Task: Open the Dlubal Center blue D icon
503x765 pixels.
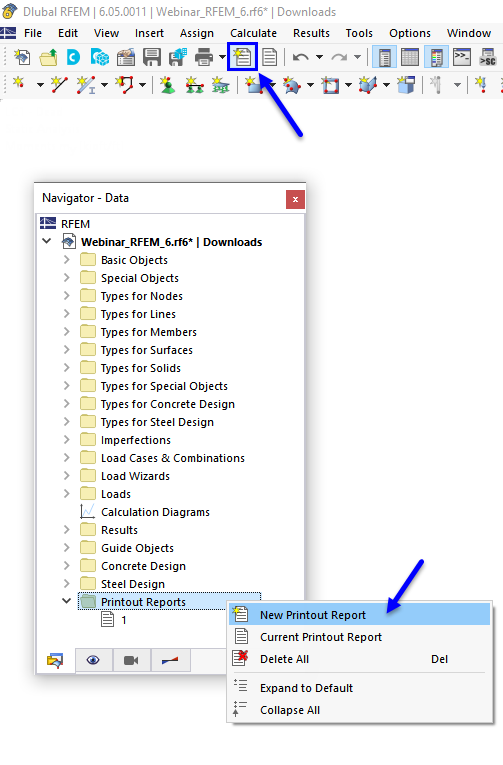Action: 74,57
